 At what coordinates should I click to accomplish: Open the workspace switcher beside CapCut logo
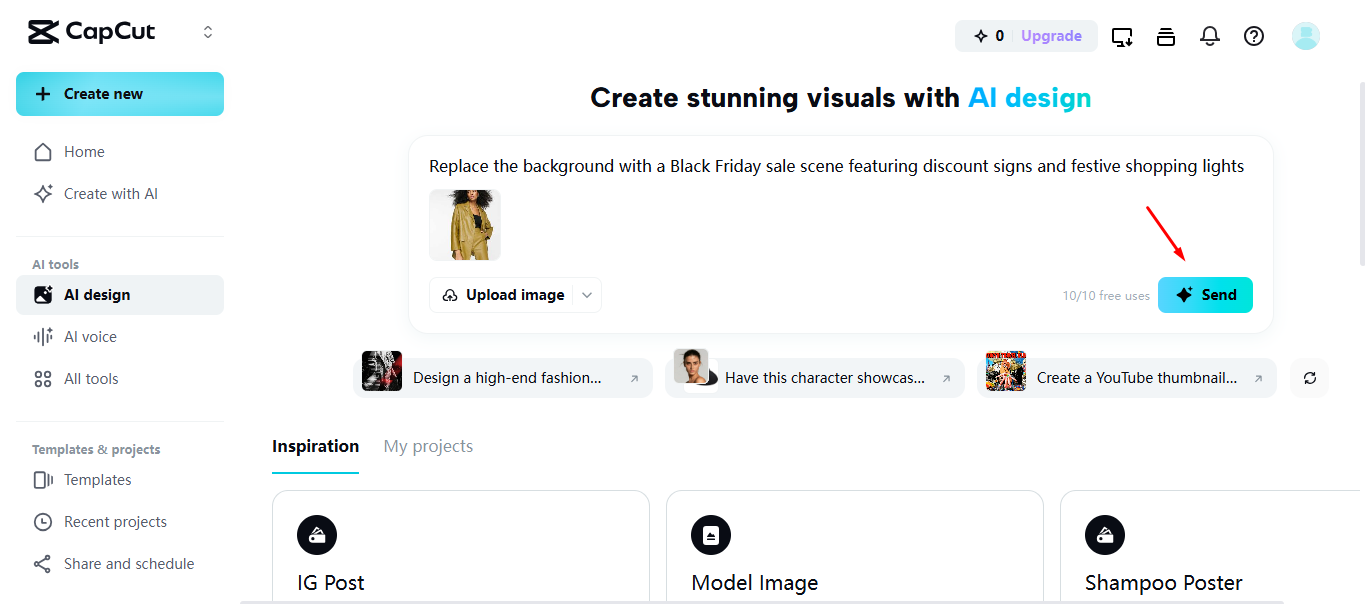coord(207,31)
